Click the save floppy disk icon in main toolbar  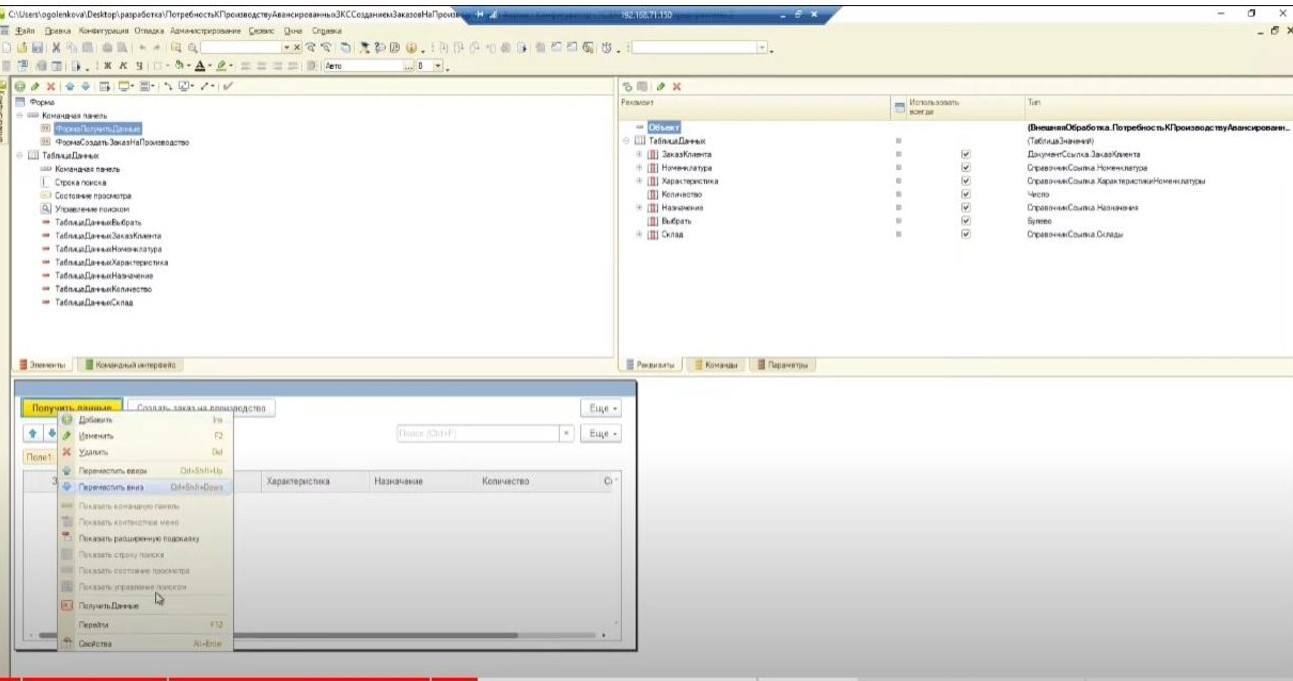pos(37,48)
